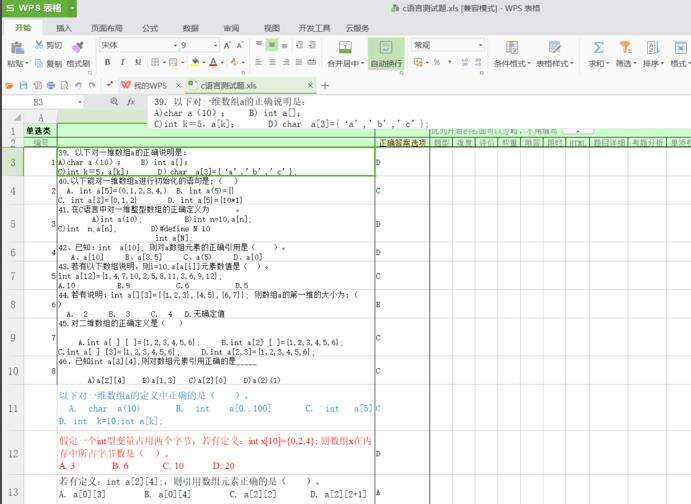
Task: Switch to the 审阅 (Review) tab
Action: tap(231, 28)
